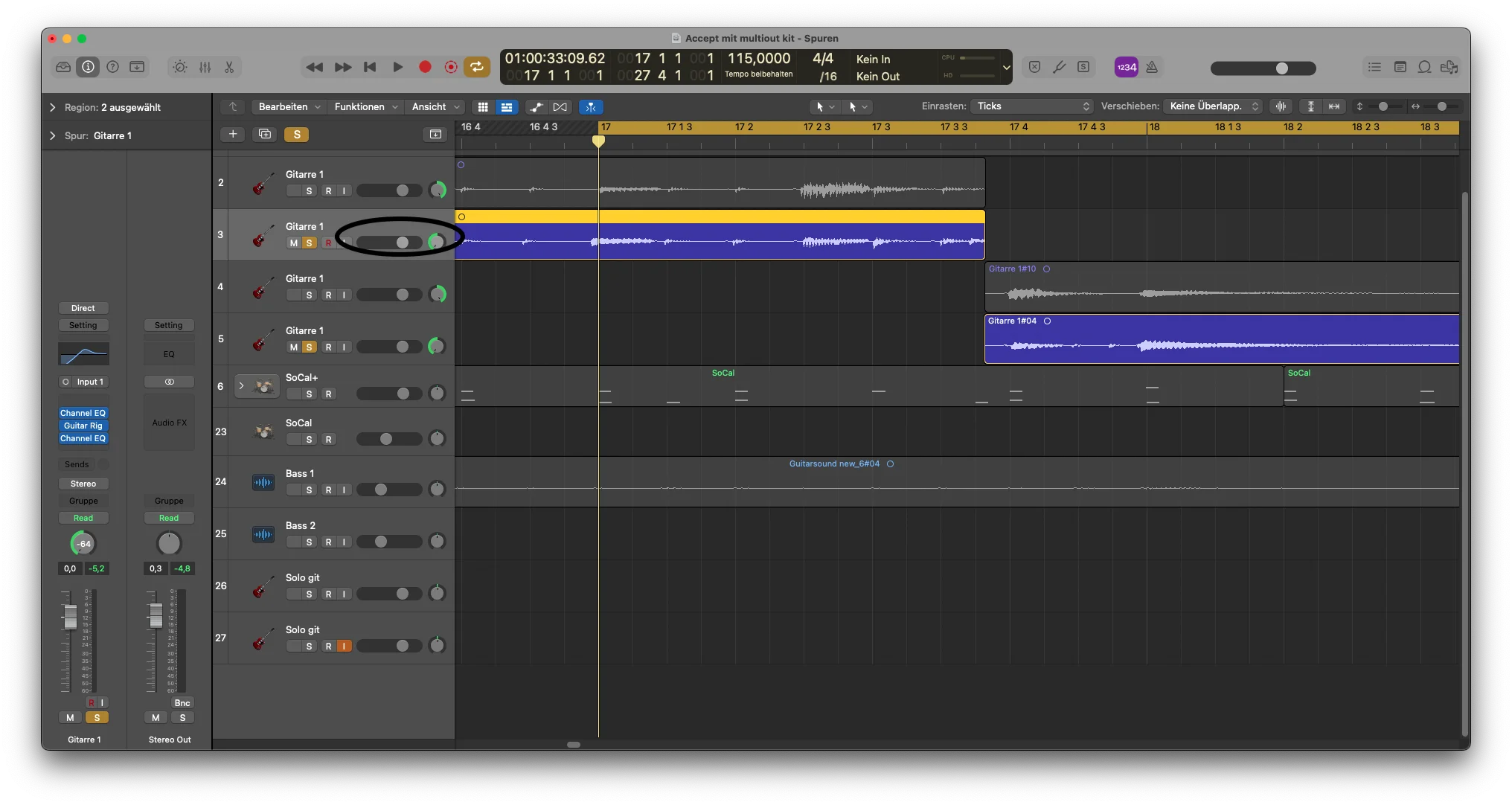Rewind with the rewind button
Screen dimensions: 1512x805
click(314, 67)
